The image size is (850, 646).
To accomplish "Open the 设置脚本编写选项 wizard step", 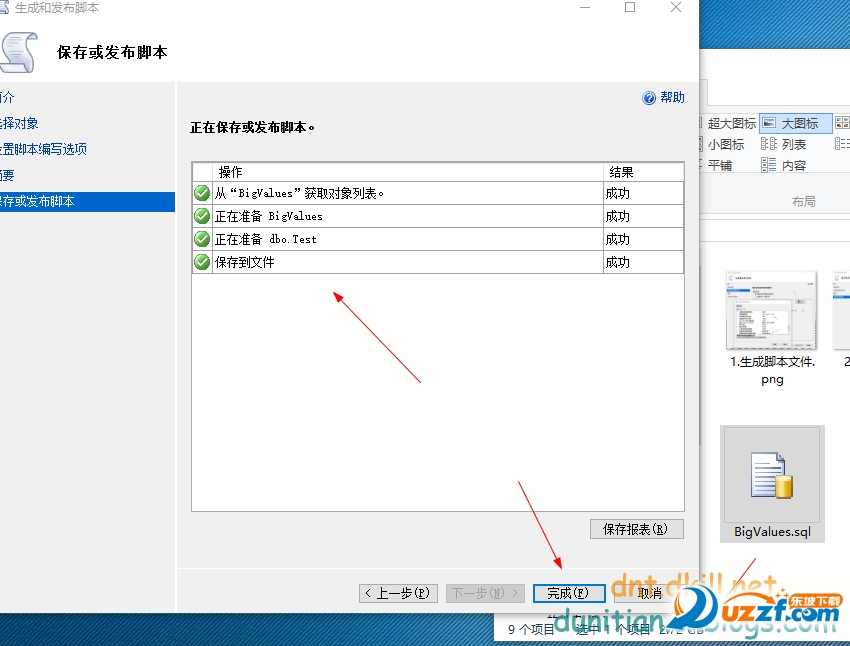I will 44,149.
